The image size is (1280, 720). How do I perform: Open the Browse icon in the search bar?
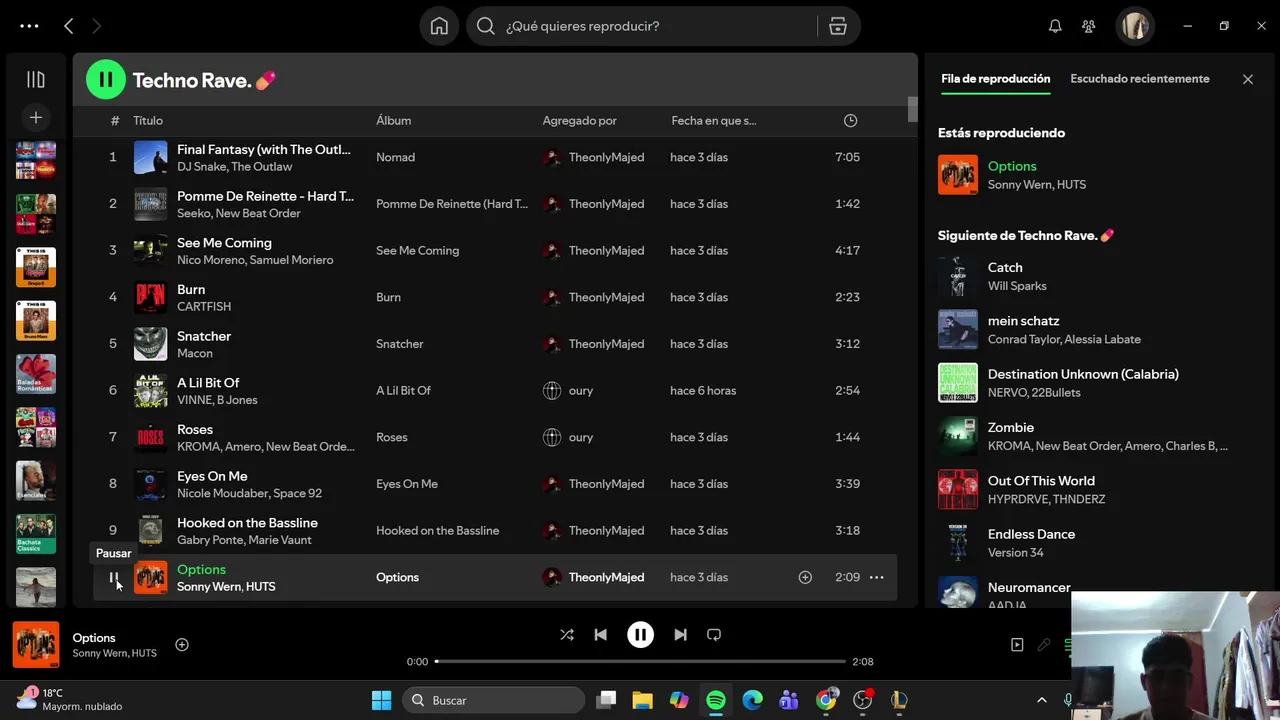pos(838,26)
